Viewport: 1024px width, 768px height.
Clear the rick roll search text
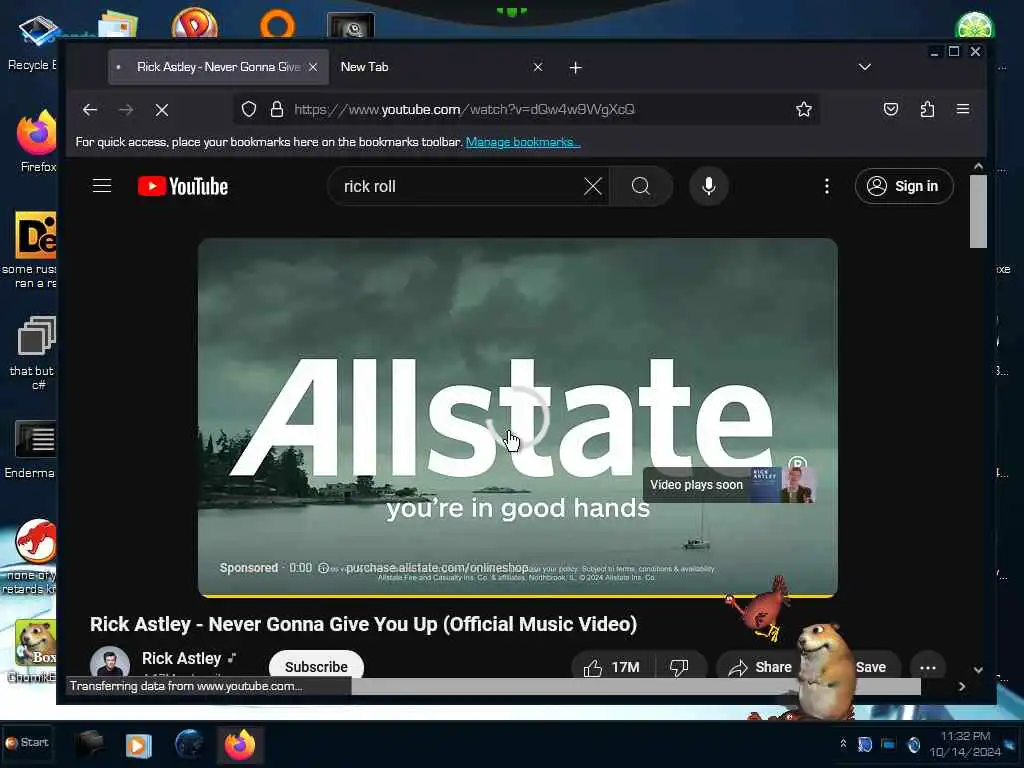[x=592, y=186]
